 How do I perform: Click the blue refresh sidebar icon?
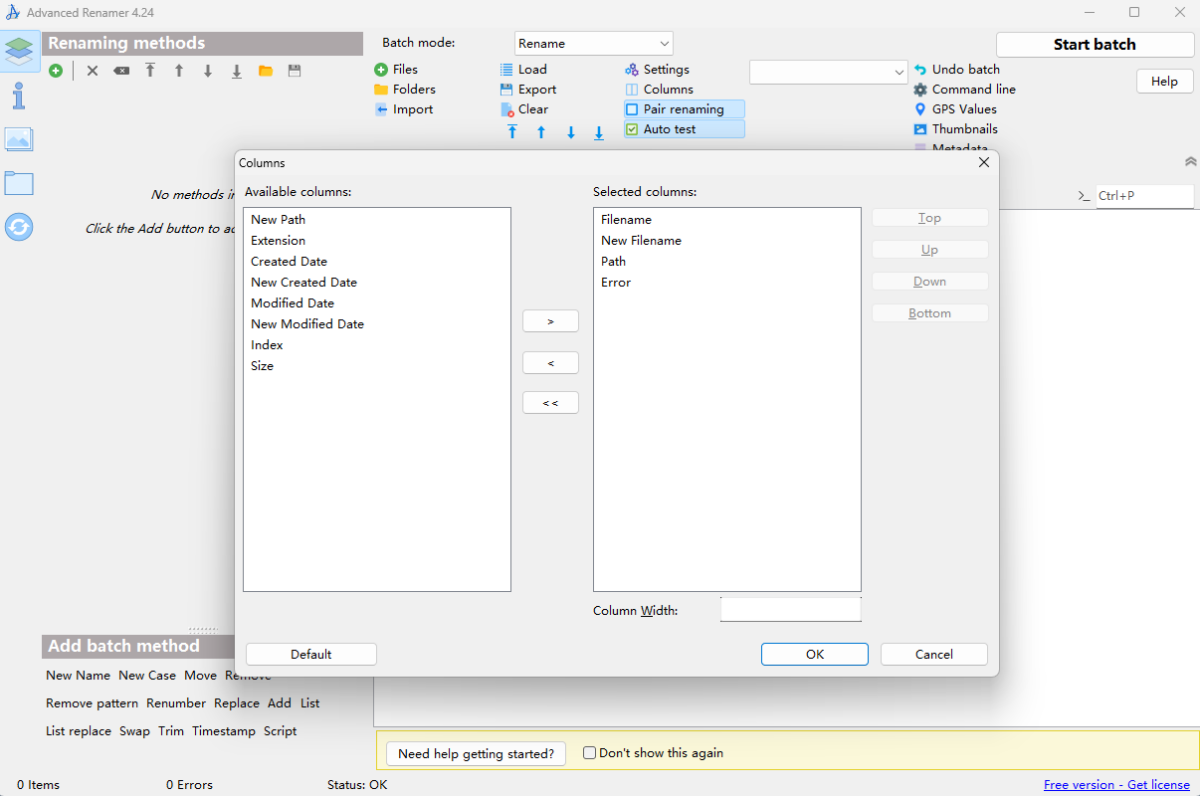(19, 227)
